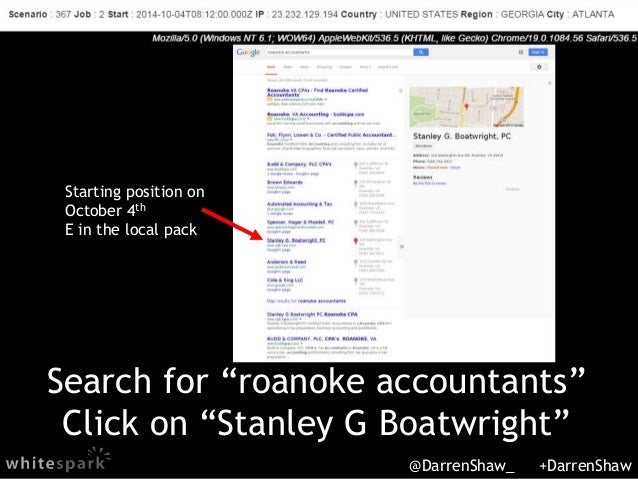Open the More search options dropdown
This screenshot has height=479, width=638.
[365, 67]
